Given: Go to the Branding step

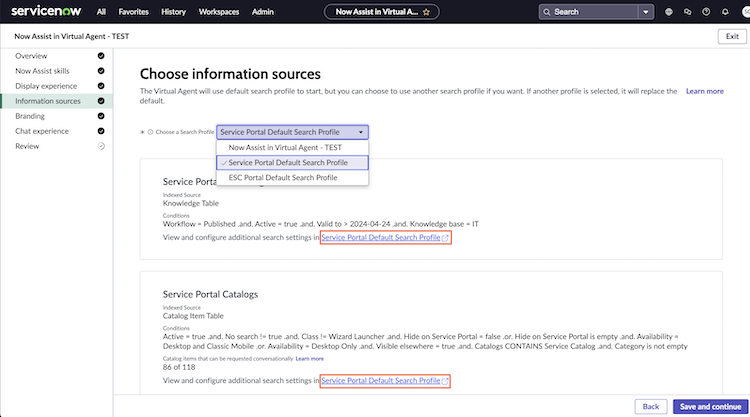Looking at the screenshot, I should tap(30, 116).
